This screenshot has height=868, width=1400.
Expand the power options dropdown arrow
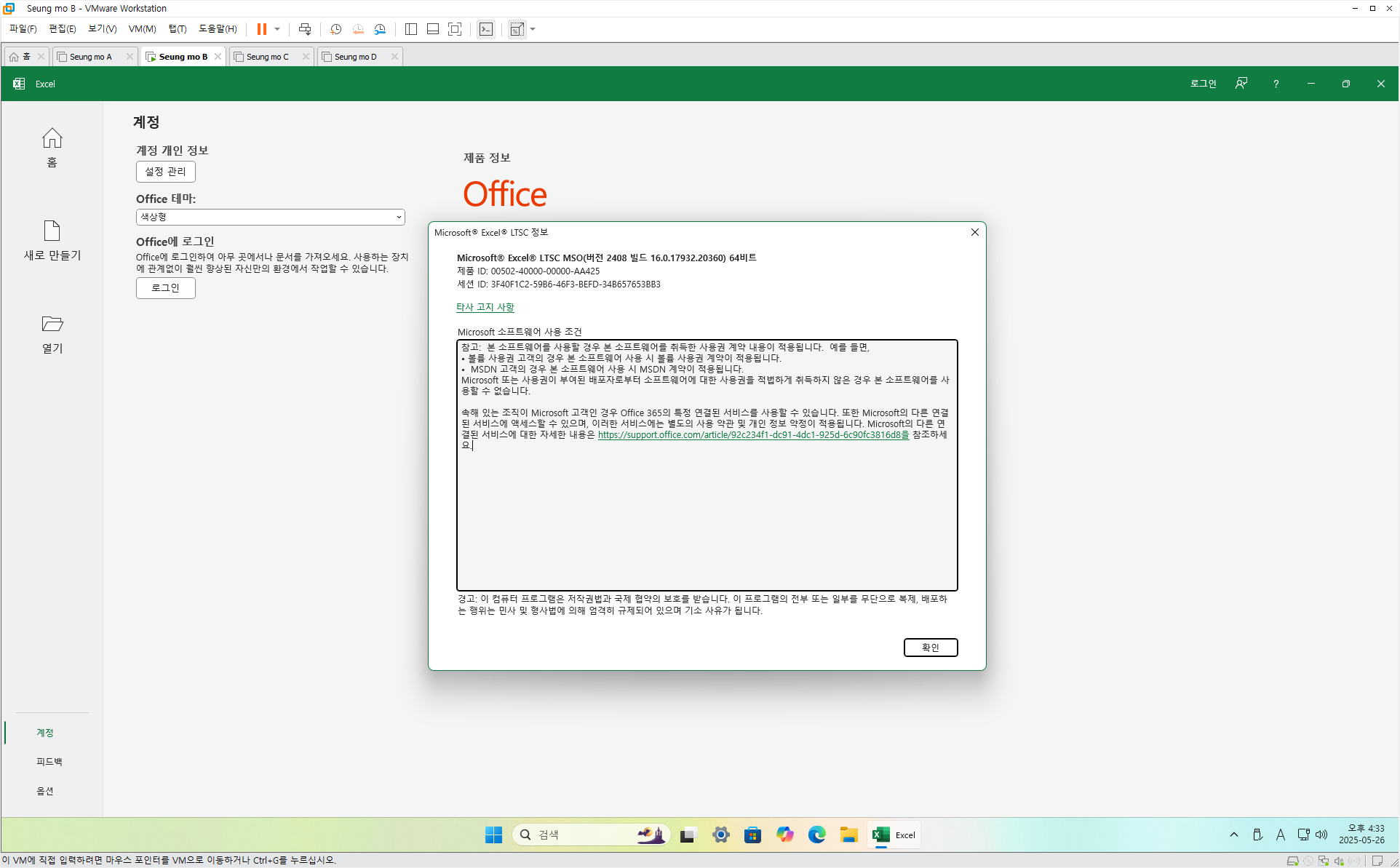coord(277,29)
